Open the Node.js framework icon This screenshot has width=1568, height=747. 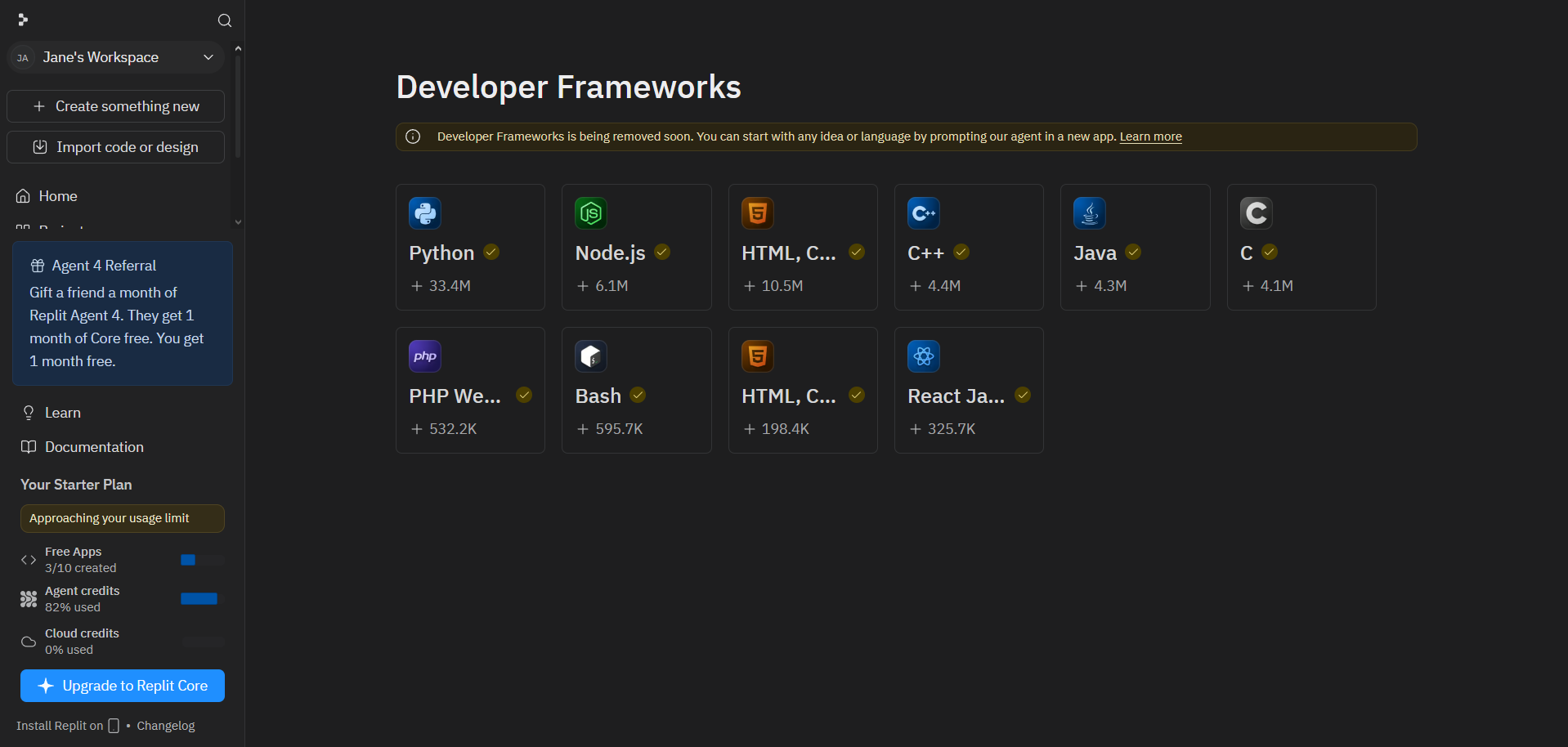[590, 213]
